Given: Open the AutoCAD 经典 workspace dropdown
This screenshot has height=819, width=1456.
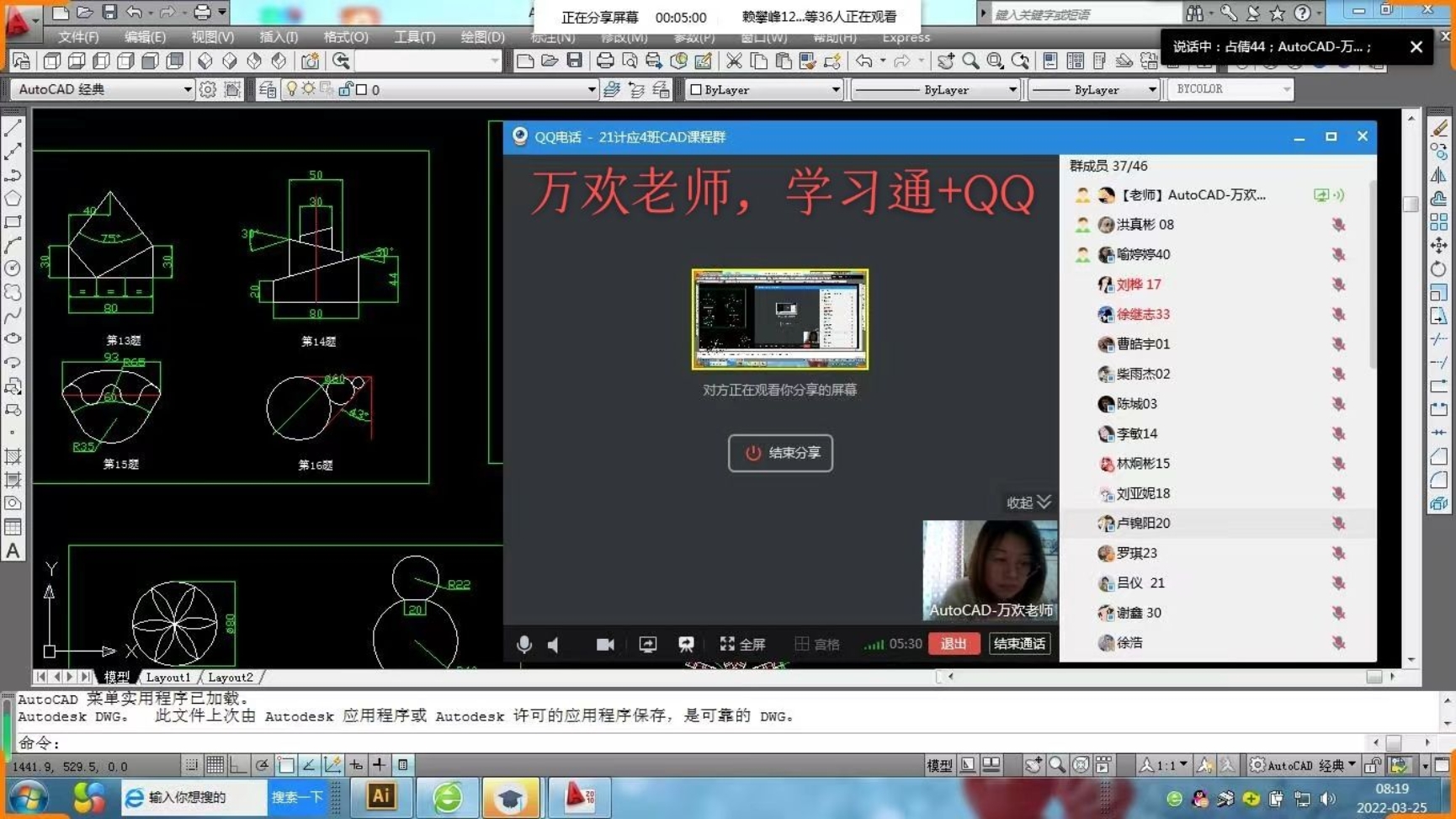Looking at the screenshot, I should [x=102, y=89].
